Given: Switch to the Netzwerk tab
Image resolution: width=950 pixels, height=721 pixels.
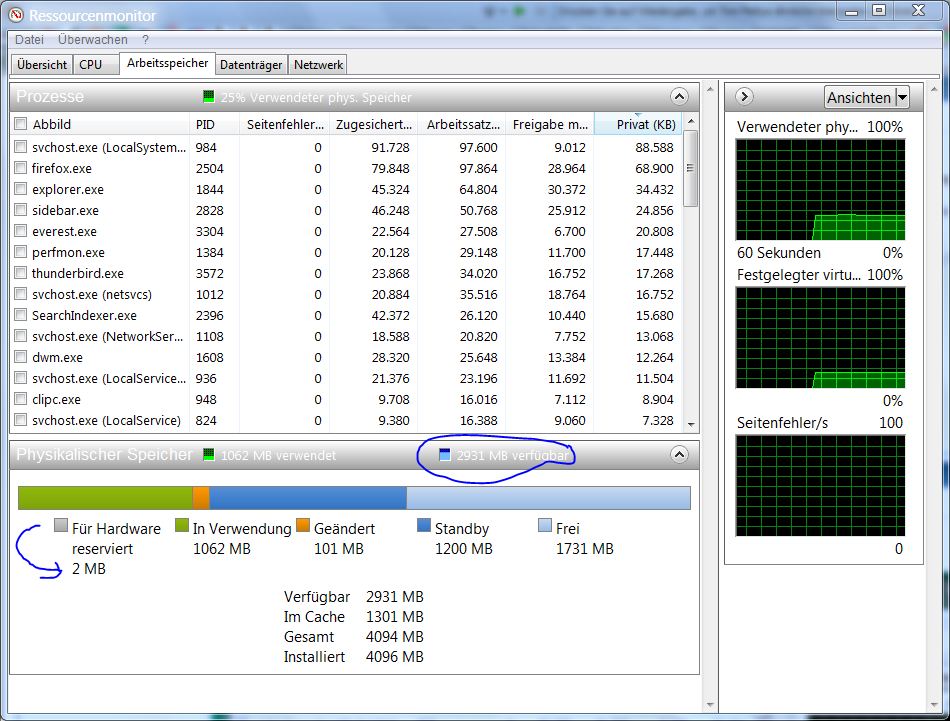Looking at the screenshot, I should (318, 64).
